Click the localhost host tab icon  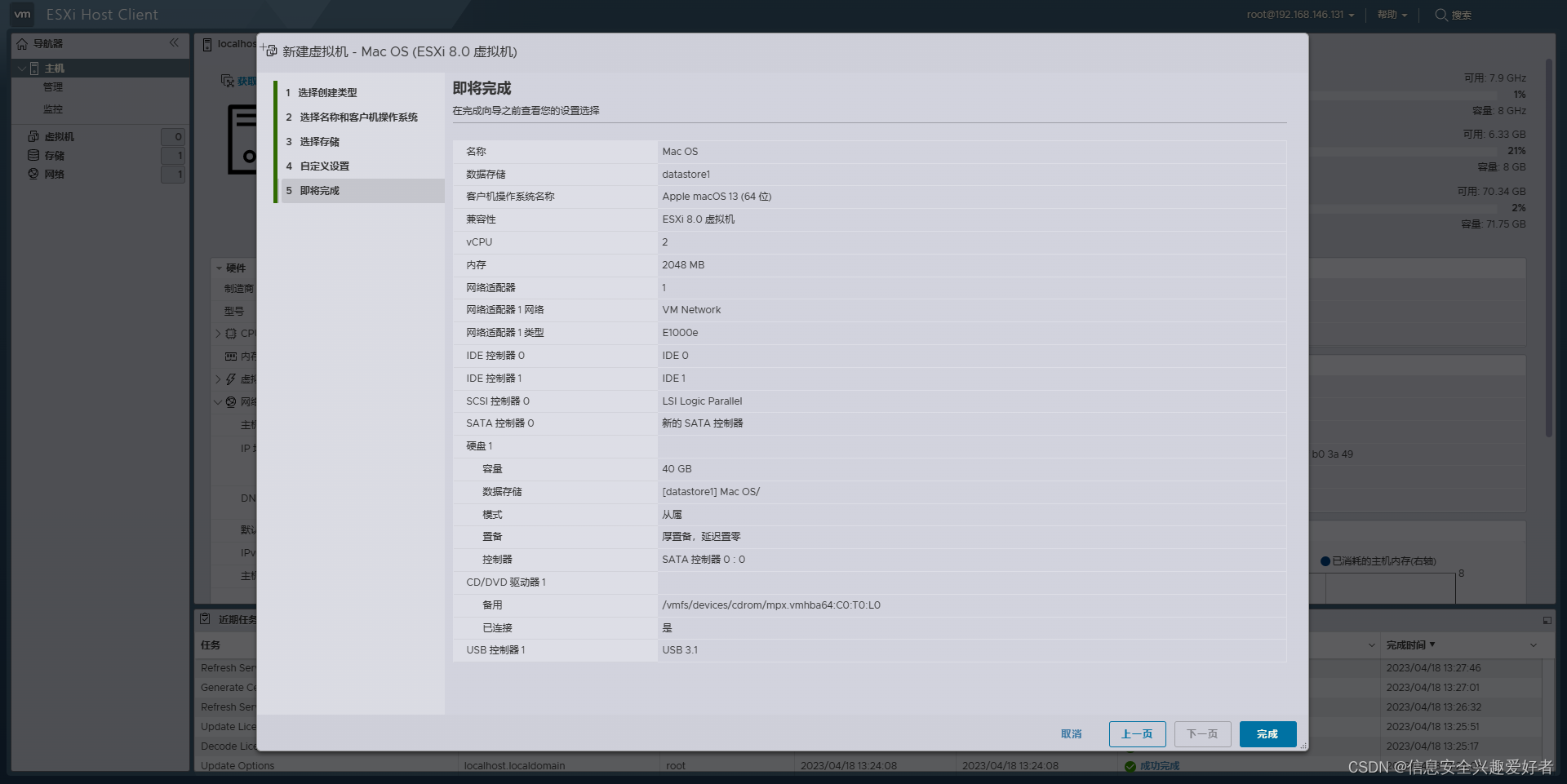tap(207, 44)
